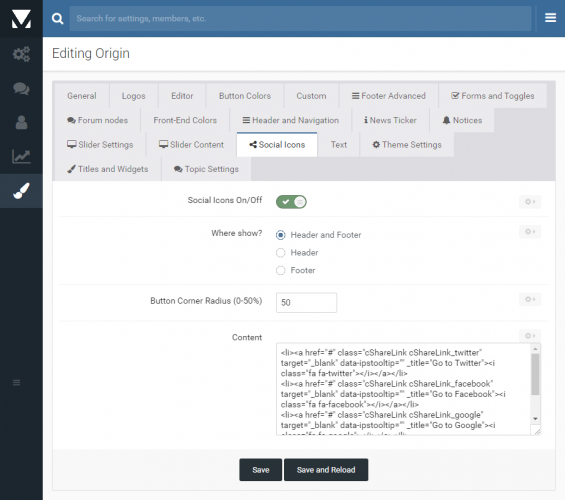Switch to the Header and Navigation tab
Screen dimensions: 565x500
coord(290,120)
